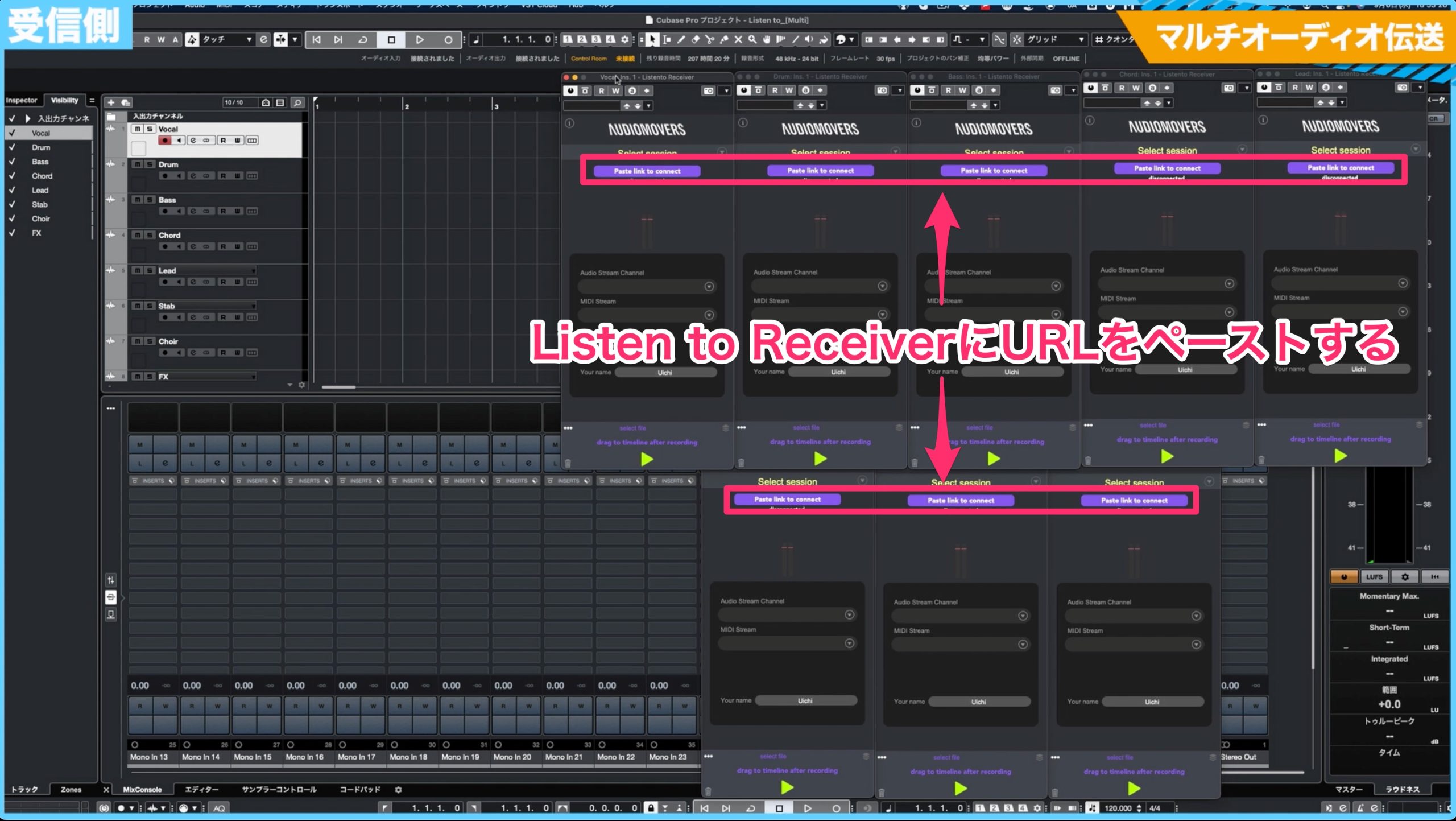Expand 入出力チャンネ group in Visibility list
Image resolution: width=1456 pixels, height=821 pixels.
click(x=27, y=118)
